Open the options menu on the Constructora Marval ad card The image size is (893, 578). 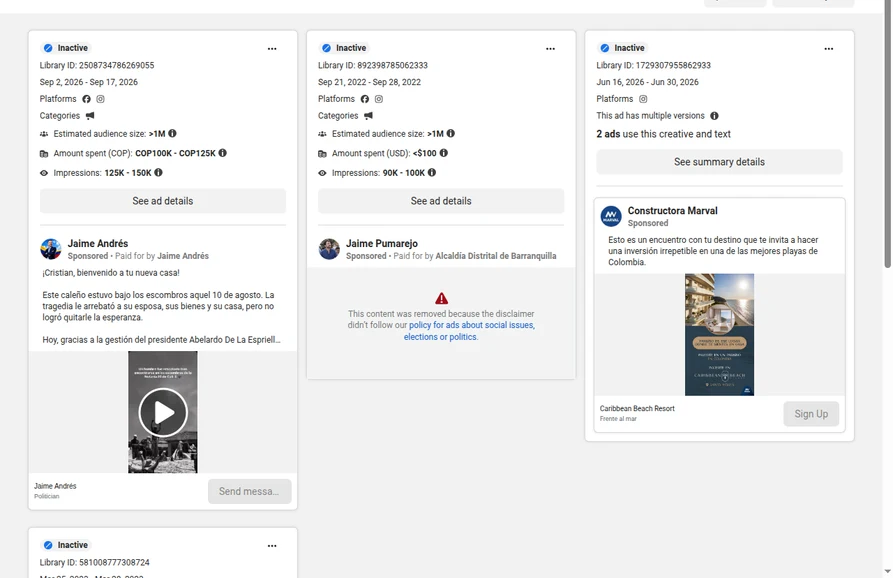pos(829,49)
